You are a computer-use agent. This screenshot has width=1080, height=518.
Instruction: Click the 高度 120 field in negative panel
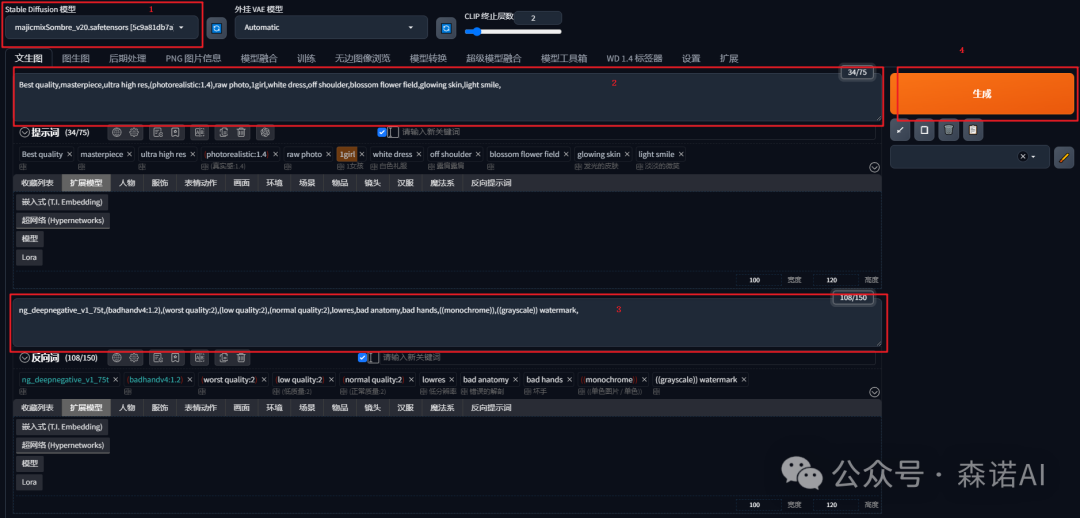[835, 505]
